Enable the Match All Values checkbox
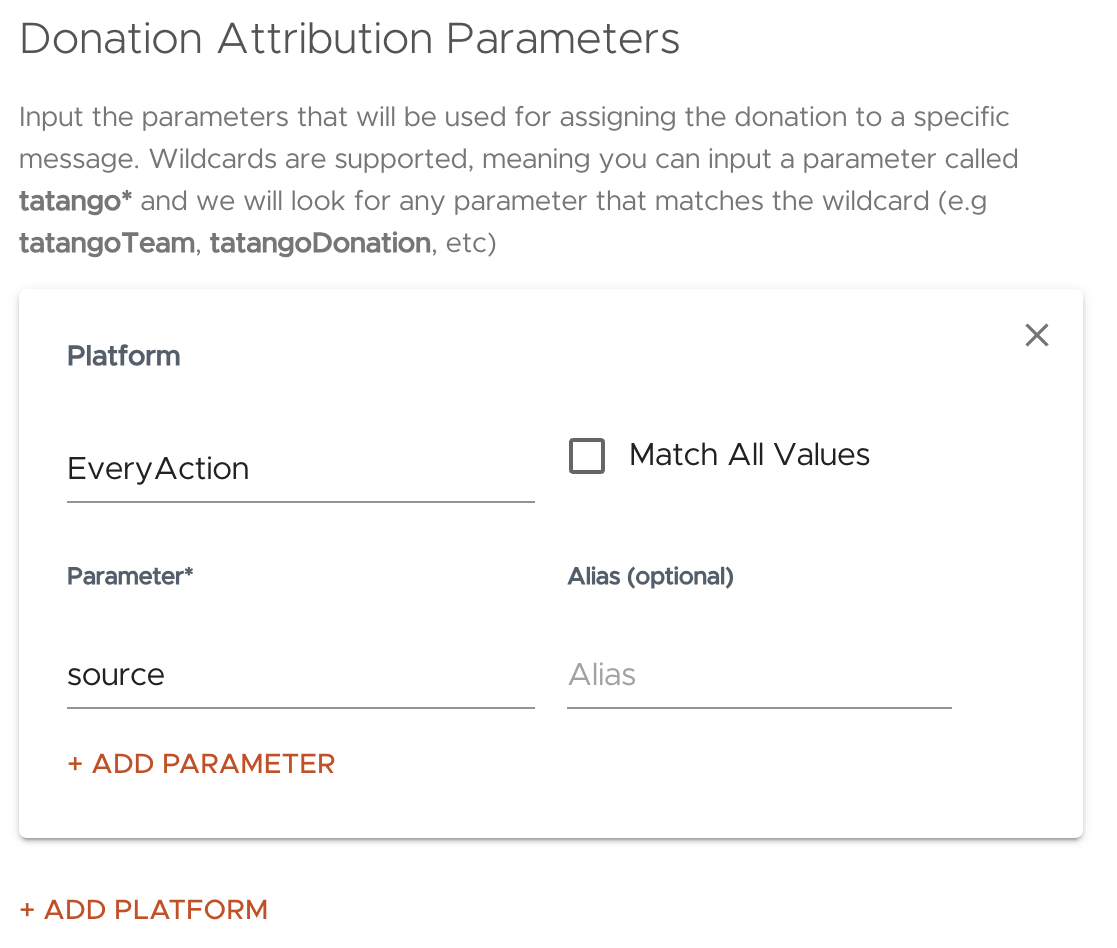Screen dimensions: 1117x948 click(x=587, y=456)
